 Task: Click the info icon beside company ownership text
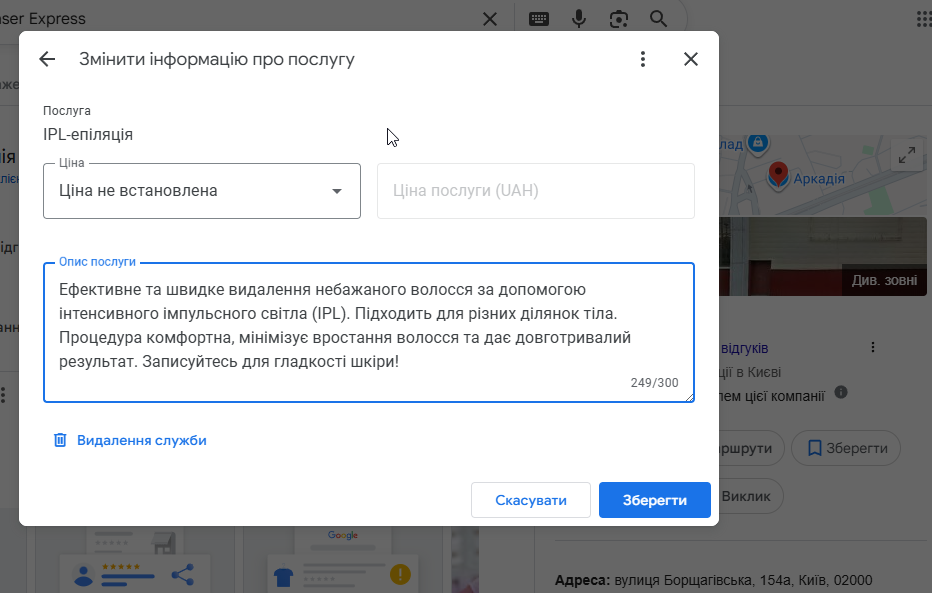coord(841,393)
